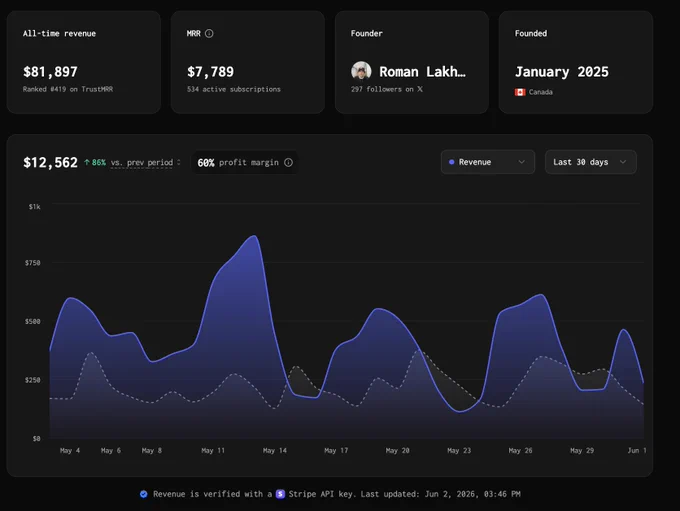Screen dimensions: 680x511
Task: Click the May 4 axis label
Action: coord(70,450)
